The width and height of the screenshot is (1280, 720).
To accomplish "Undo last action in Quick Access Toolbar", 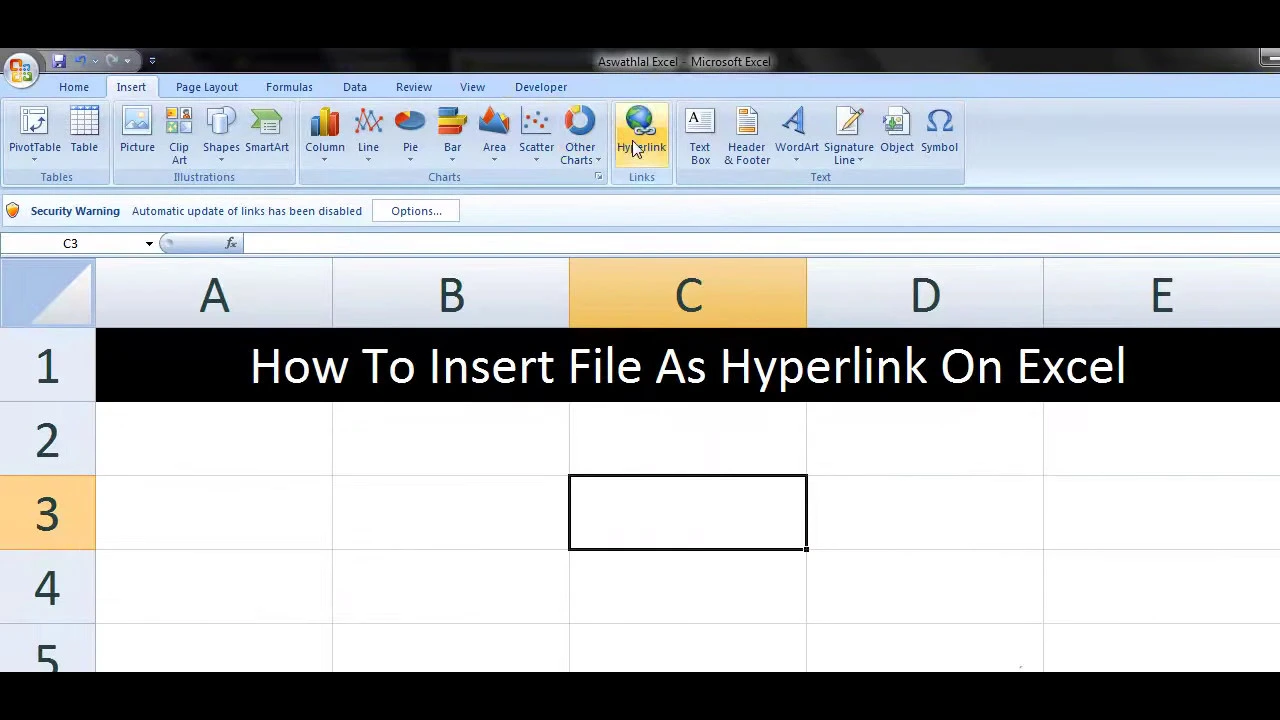I will tap(80, 61).
